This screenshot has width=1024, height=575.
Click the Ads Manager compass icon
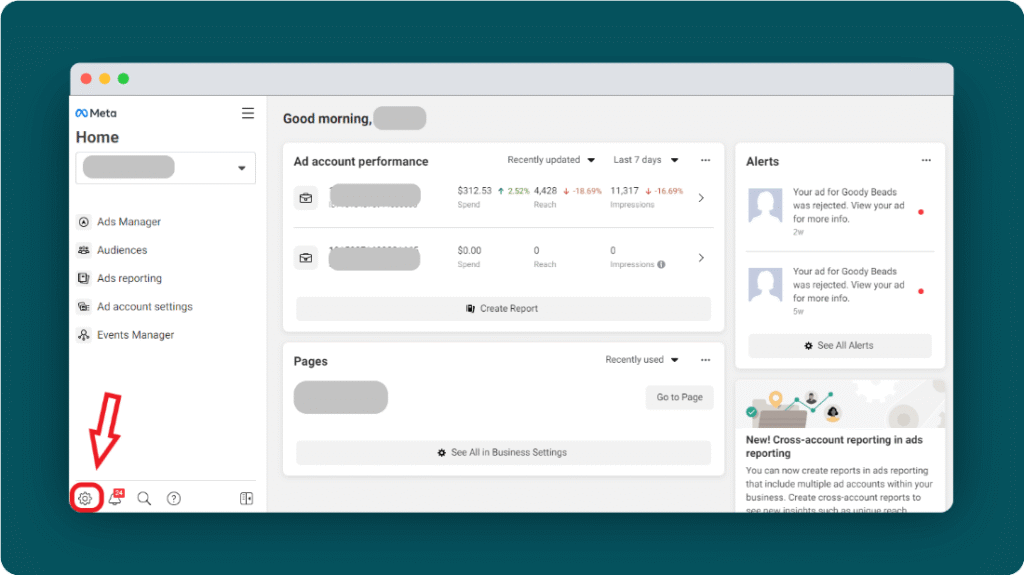click(84, 222)
